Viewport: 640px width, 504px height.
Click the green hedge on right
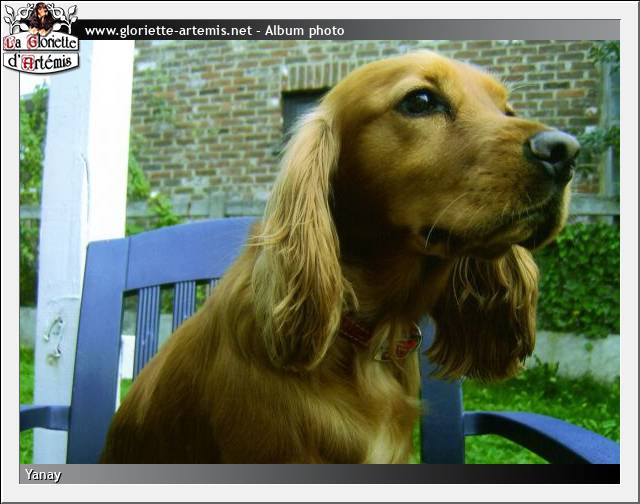click(583, 280)
